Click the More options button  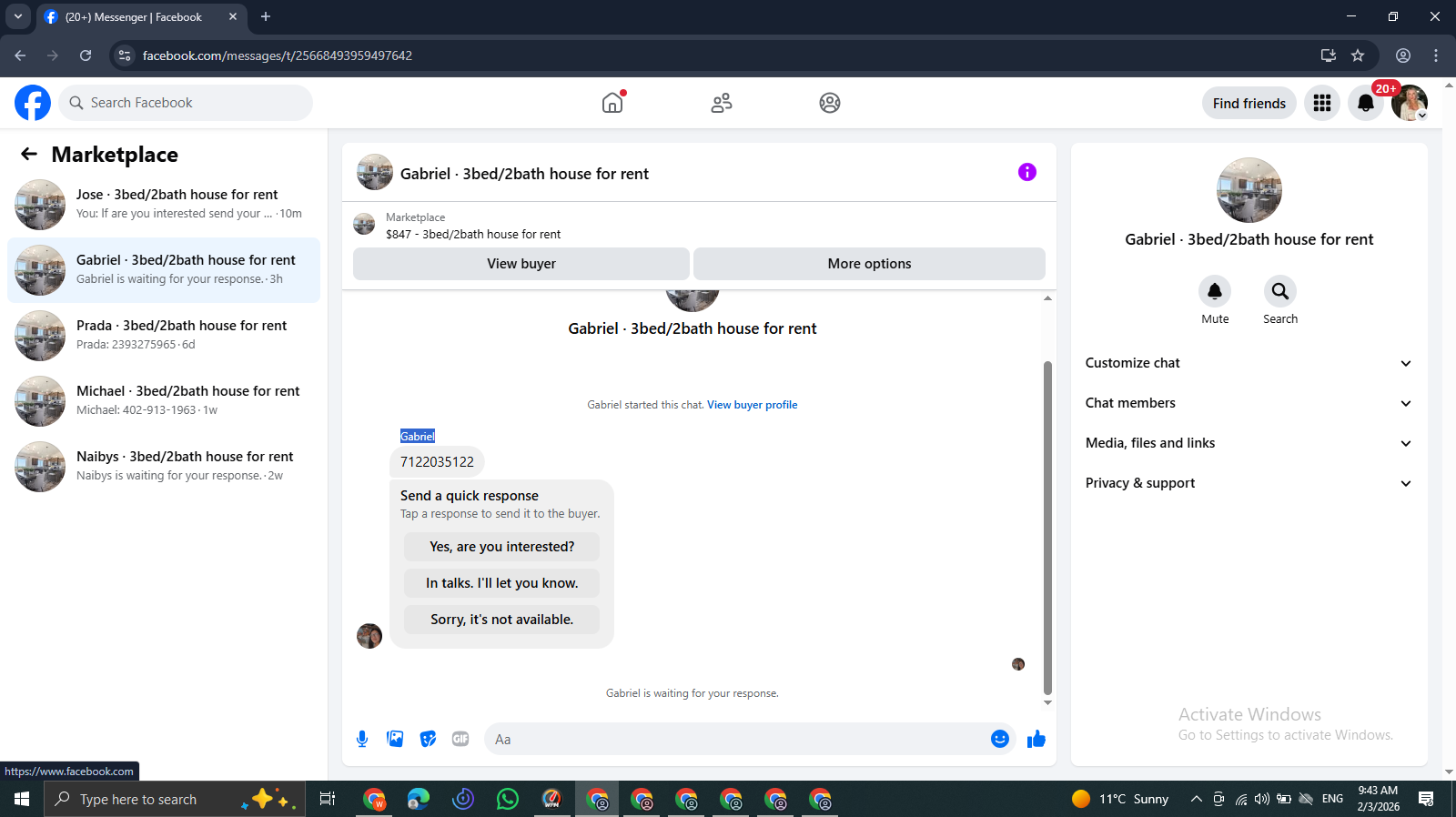pyautogui.click(x=869, y=264)
